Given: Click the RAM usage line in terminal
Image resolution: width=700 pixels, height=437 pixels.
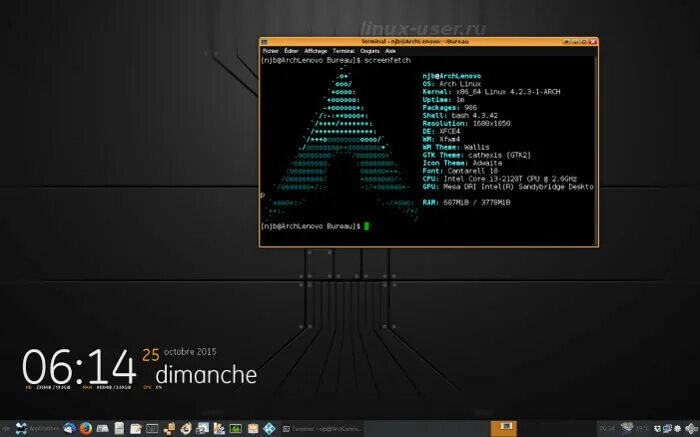Looking at the screenshot, I should 466,202.
